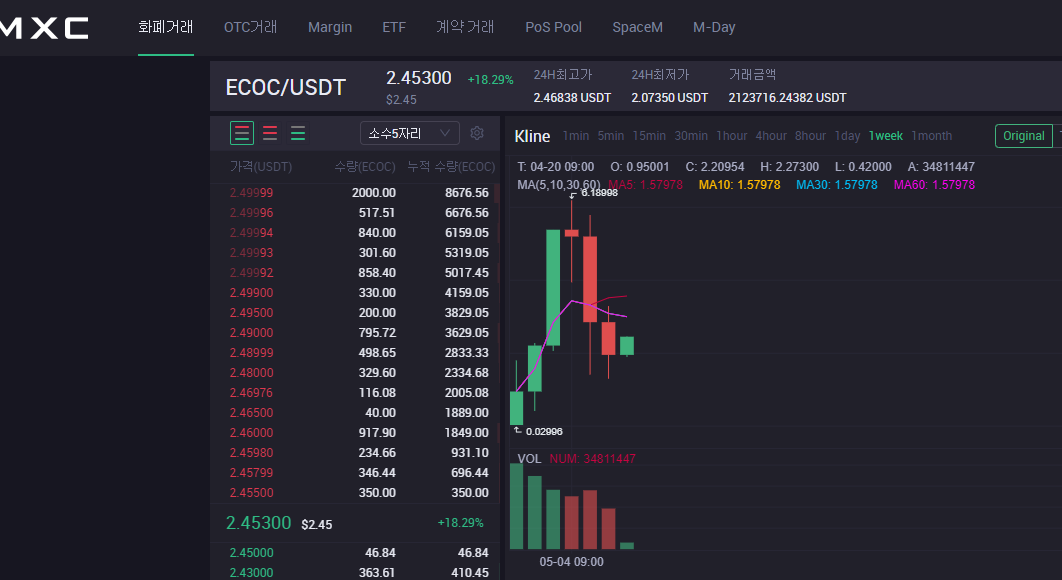Viewport: 1062px width, 580px height.
Task: Click sell order price 2.49500
Action: click(251, 312)
